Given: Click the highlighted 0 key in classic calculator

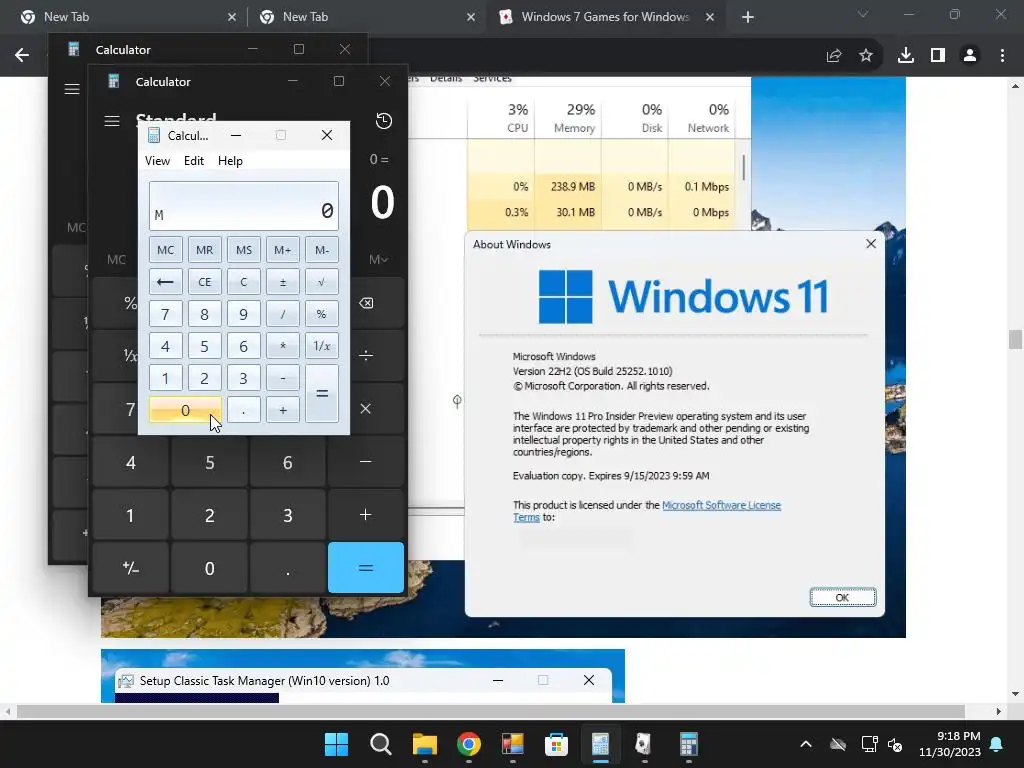Looking at the screenshot, I should click(x=185, y=410).
